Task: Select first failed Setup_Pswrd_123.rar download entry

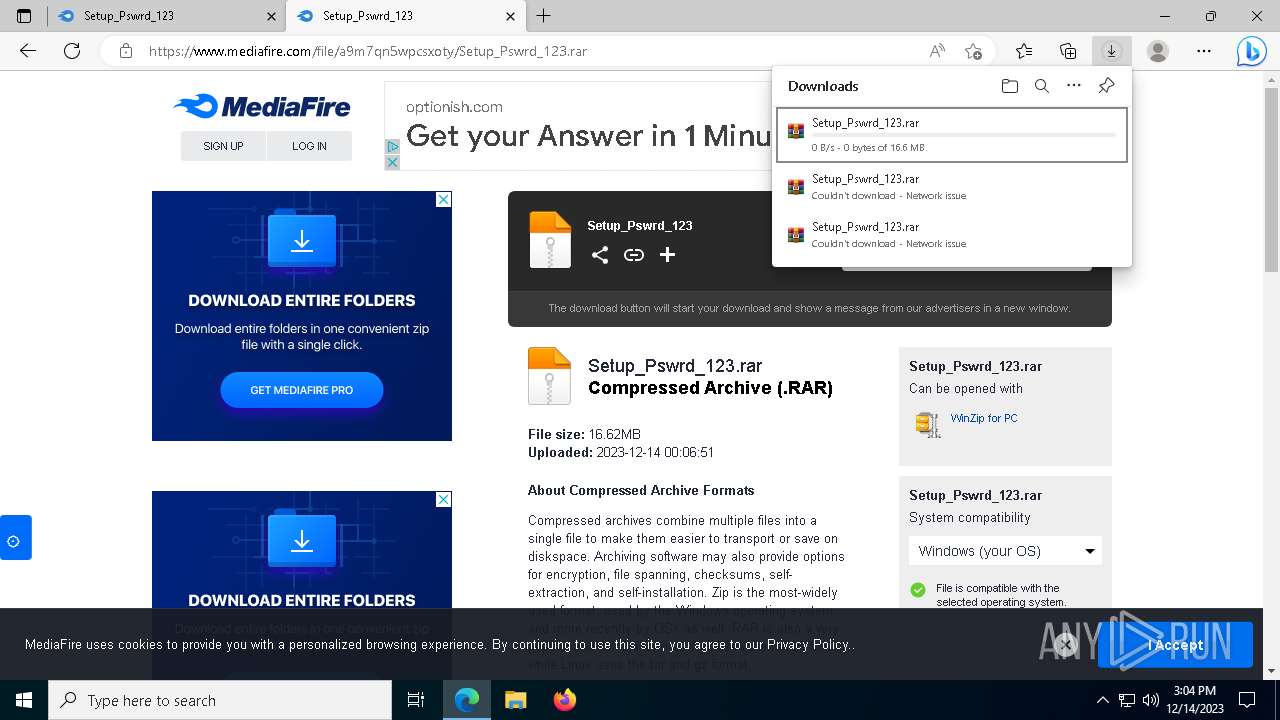Action: tap(952, 187)
